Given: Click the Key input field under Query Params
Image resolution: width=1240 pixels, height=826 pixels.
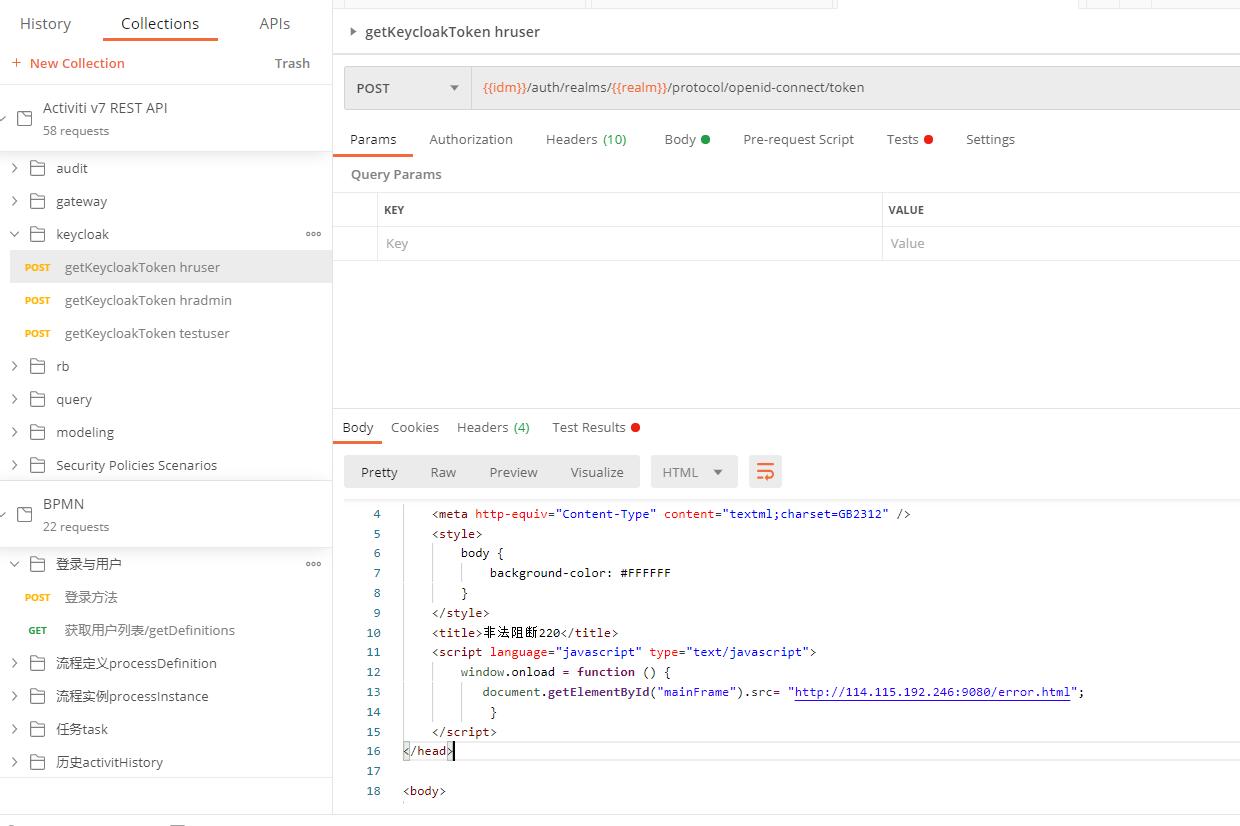Looking at the screenshot, I should coord(500,243).
